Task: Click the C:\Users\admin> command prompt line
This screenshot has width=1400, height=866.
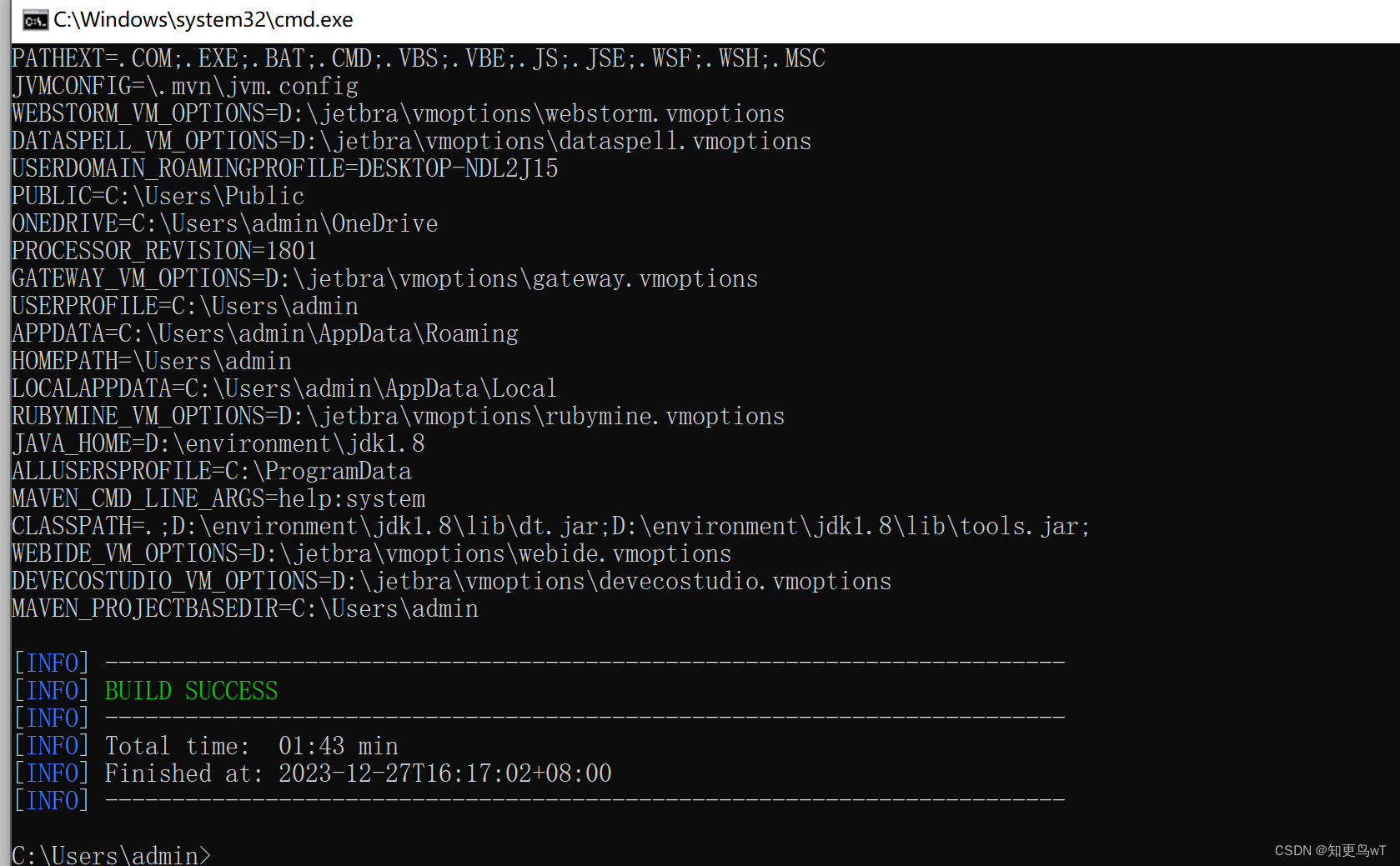Action: coord(112,855)
